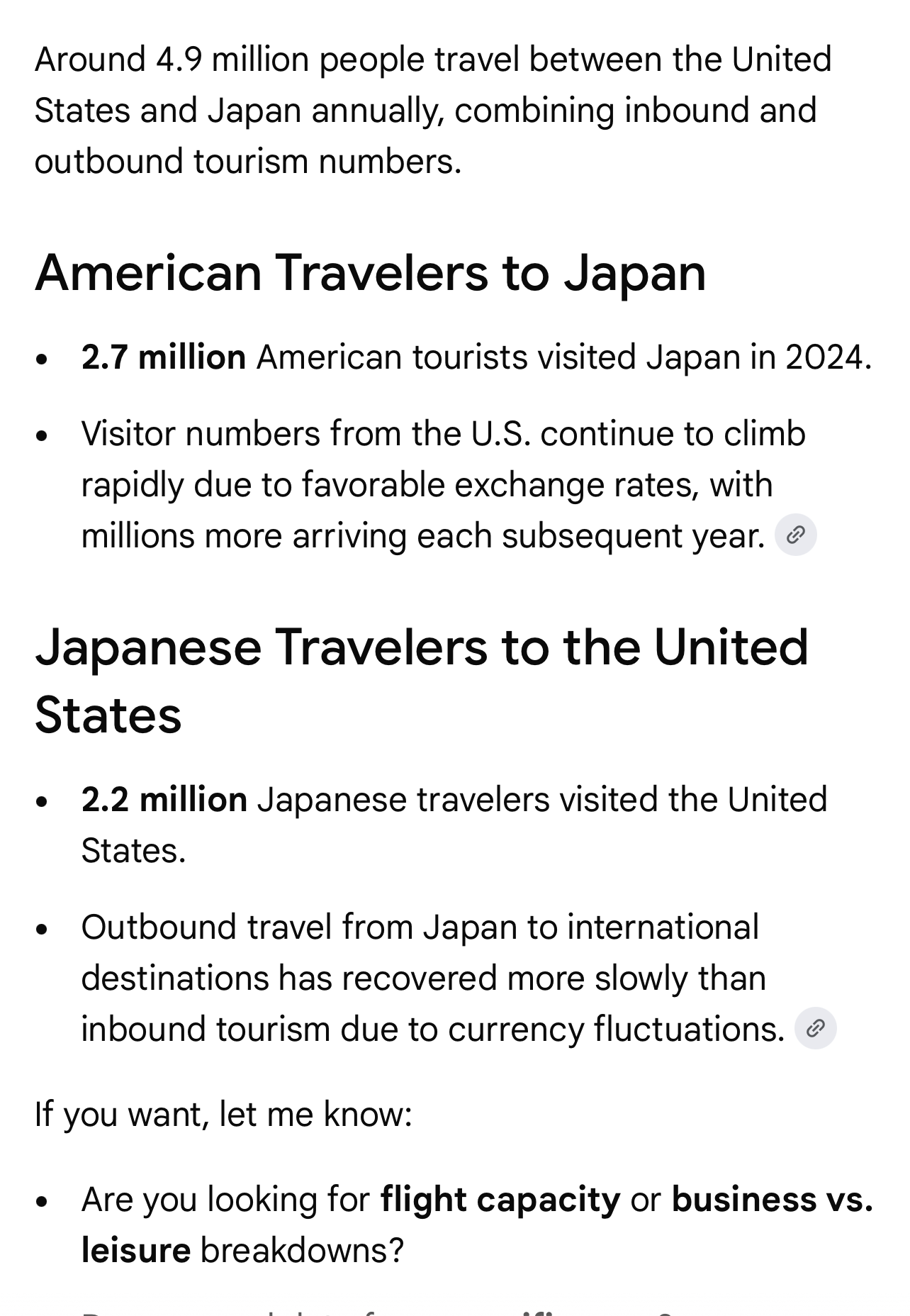910x1316 pixels.
Task: Click the 'Visitor numbers from the U.S.' bullet
Action: (x=443, y=485)
